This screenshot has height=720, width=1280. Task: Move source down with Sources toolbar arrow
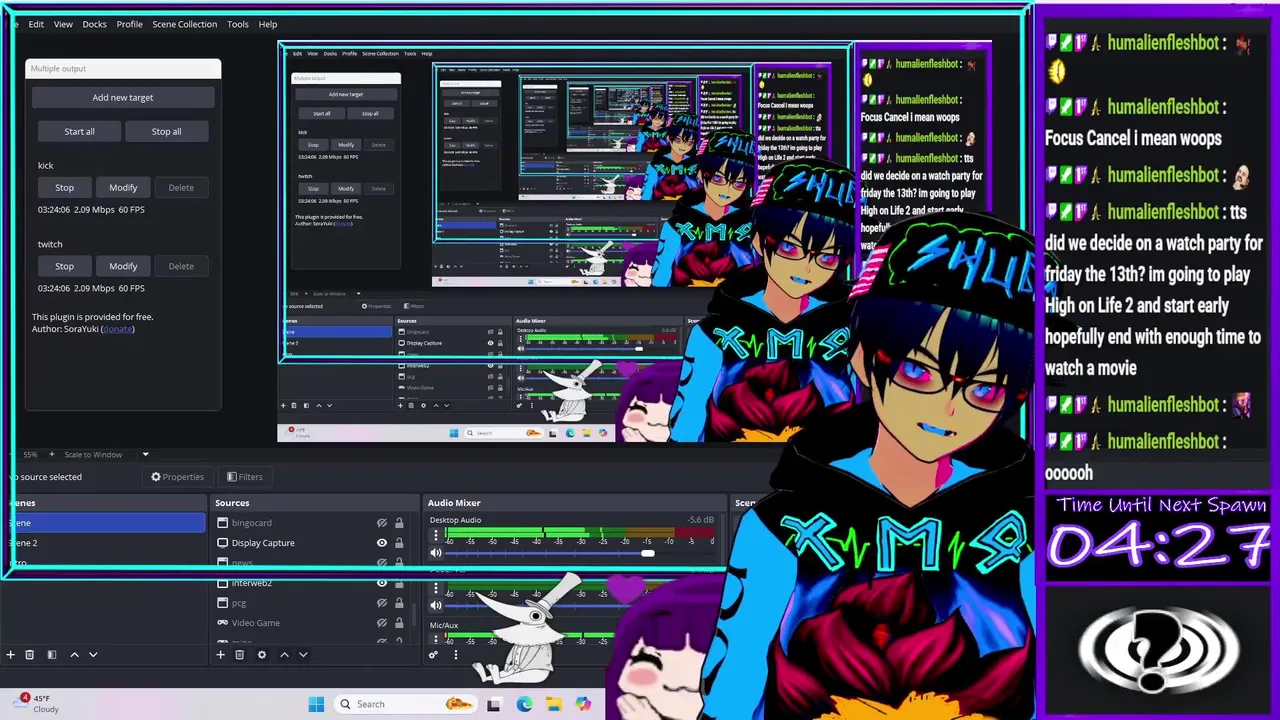point(303,655)
